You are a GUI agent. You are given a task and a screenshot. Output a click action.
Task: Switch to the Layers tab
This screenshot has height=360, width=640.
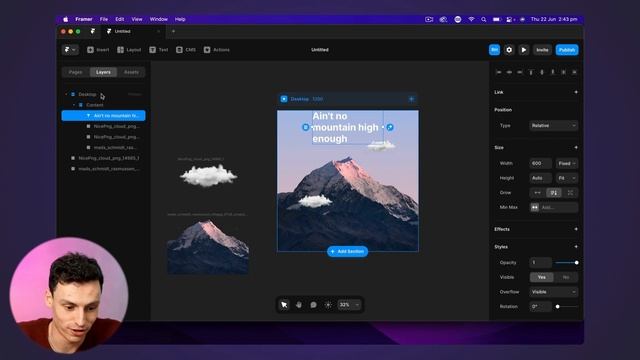point(103,72)
